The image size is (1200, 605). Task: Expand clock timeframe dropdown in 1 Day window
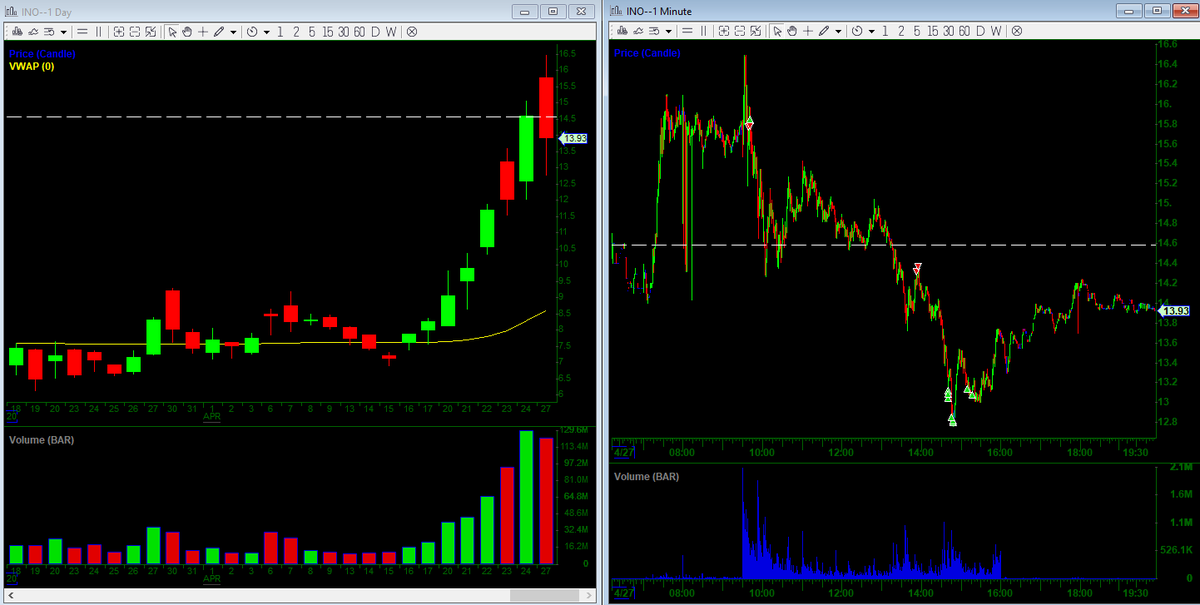tap(267, 31)
